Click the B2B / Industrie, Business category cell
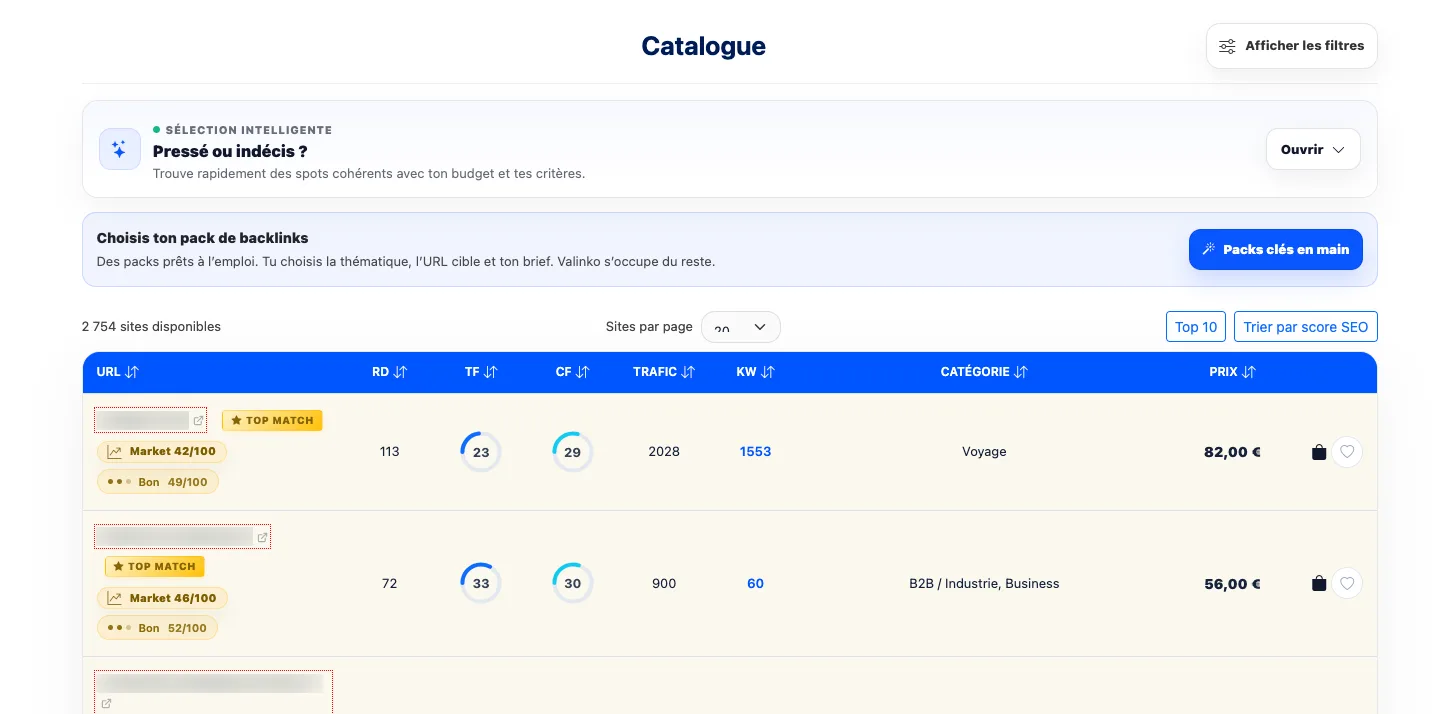The height and width of the screenshot is (714, 1455). [x=984, y=584]
